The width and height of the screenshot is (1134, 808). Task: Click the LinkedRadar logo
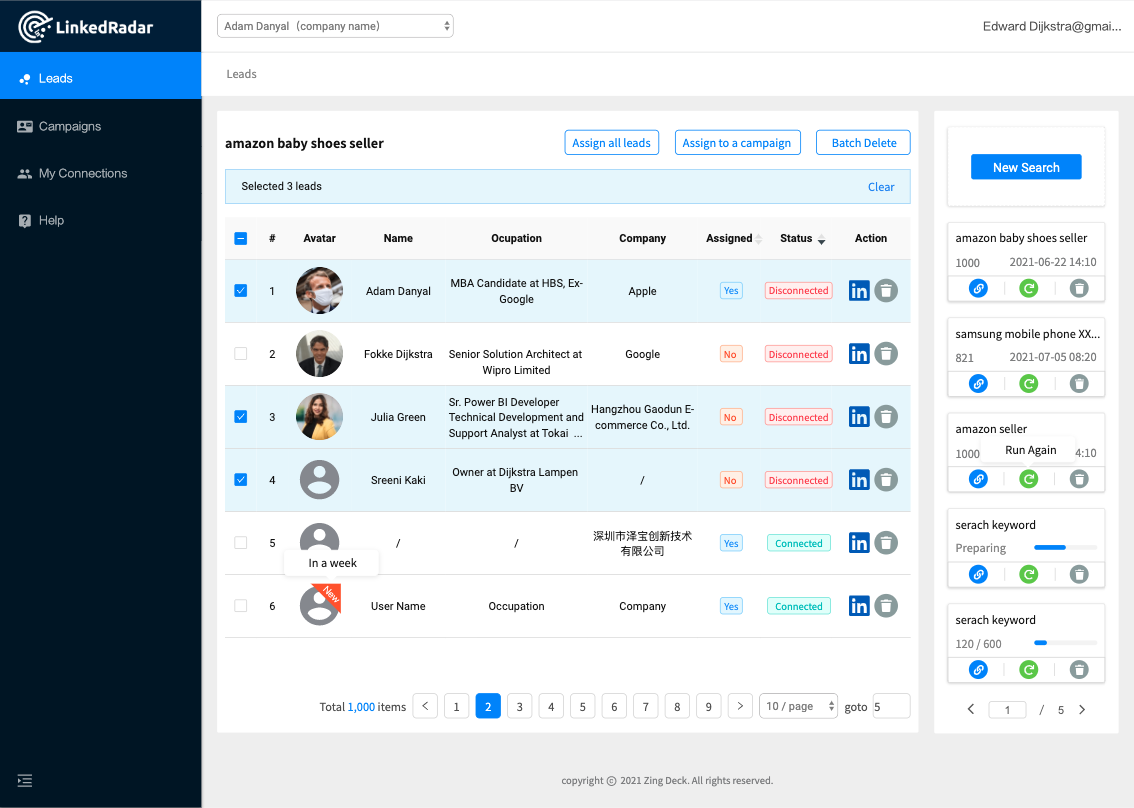tap(85, 27)
